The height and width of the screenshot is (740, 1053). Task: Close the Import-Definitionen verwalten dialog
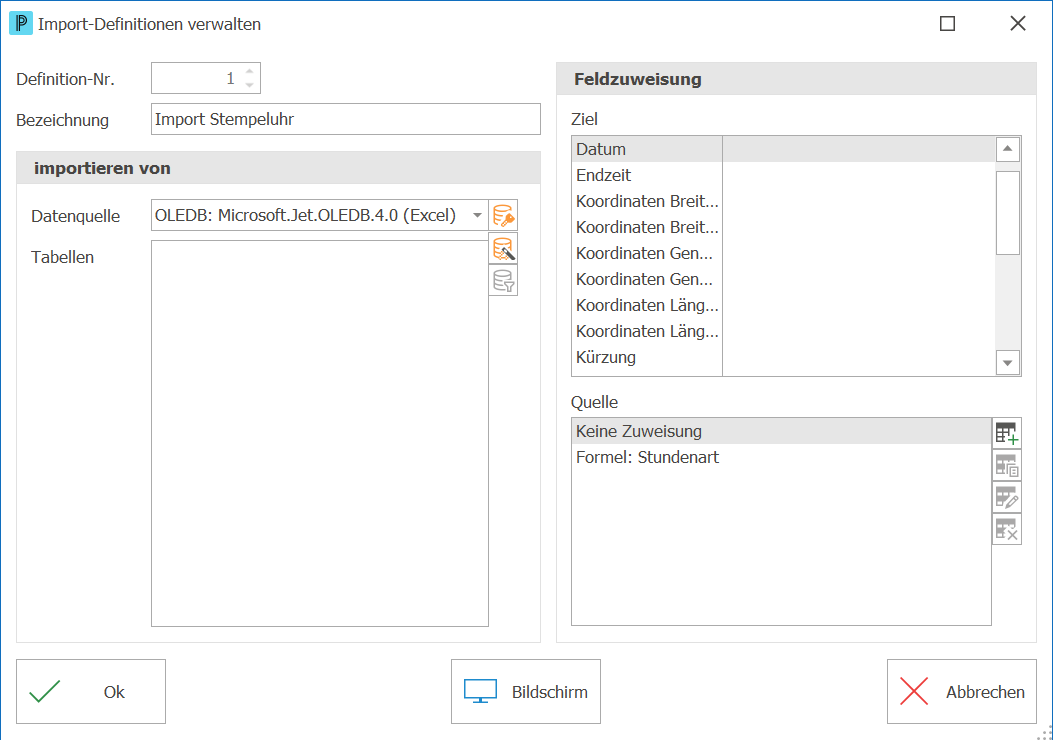pyautogui.click(x=1017, y=24)
